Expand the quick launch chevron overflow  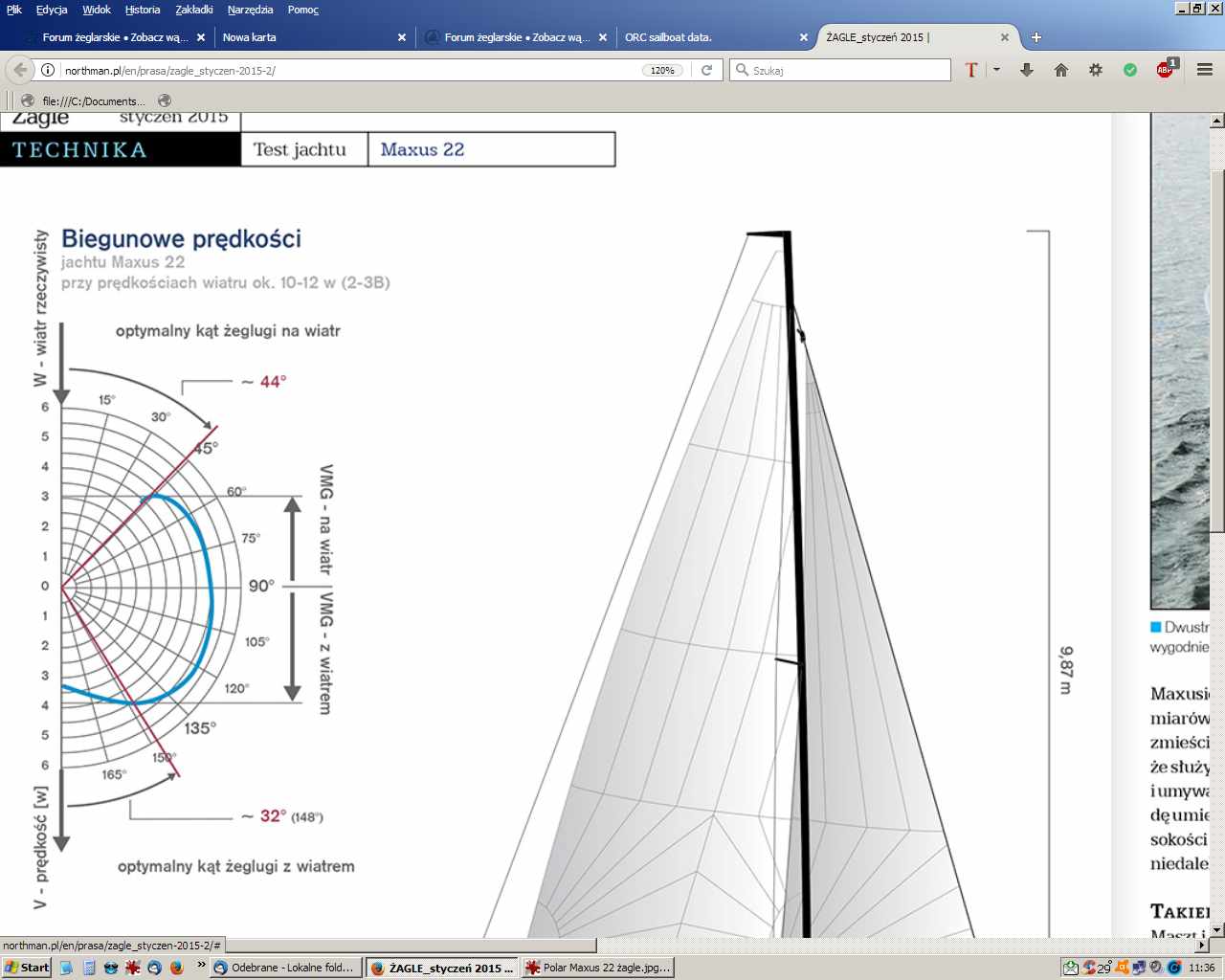click(201, 965)
